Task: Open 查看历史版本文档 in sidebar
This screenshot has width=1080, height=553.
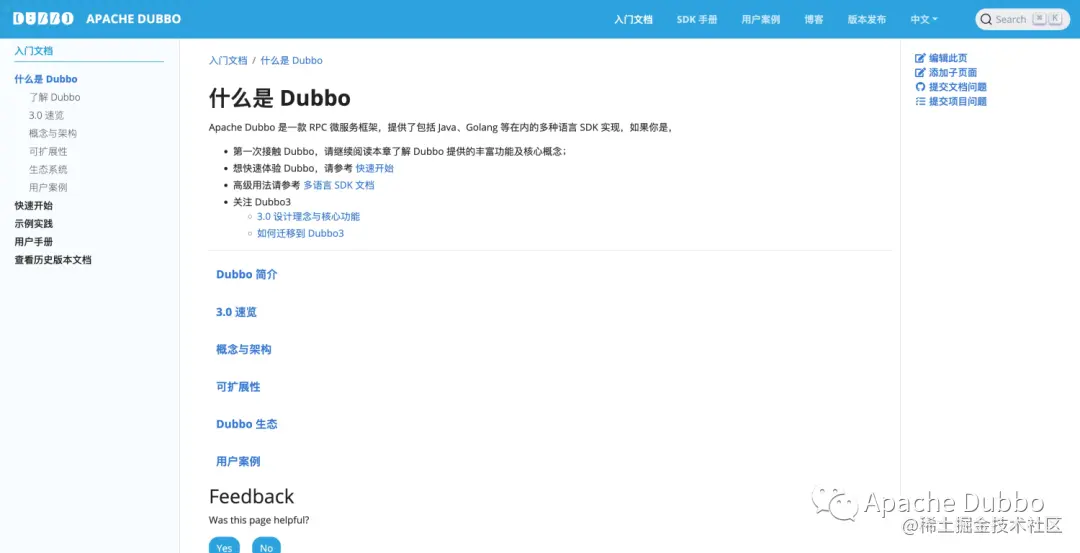Action: pyautogui.click(x=53, y=260)
